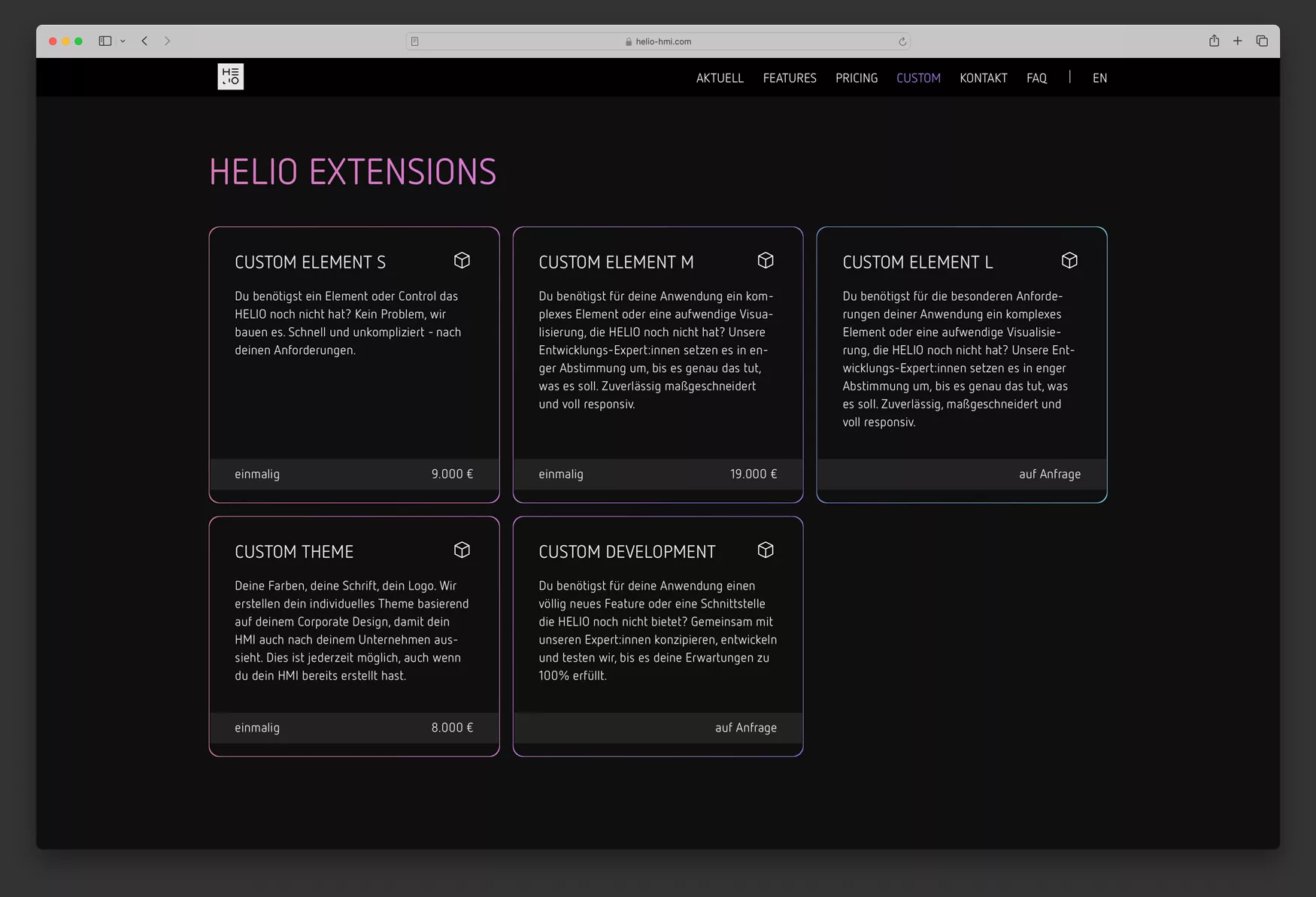Viewport: 1316px width, 897px height.
Task: Go back to the previous page
Action: [144, 41]
